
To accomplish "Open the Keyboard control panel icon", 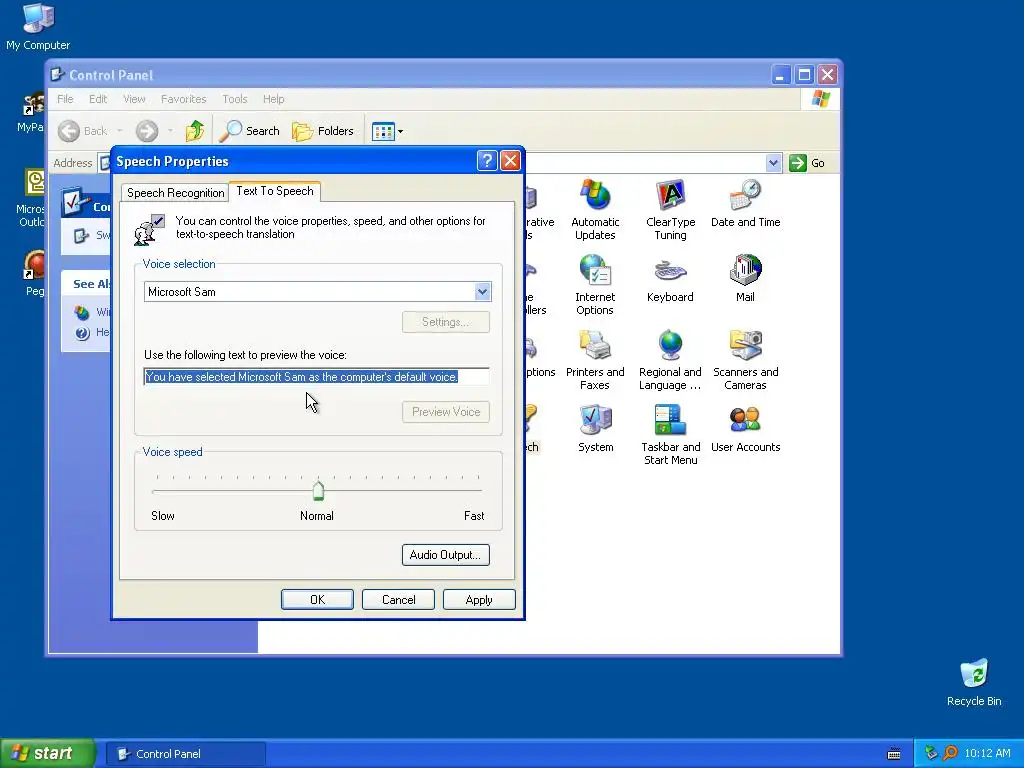I will pyautogui.click(x=670, y=278).
